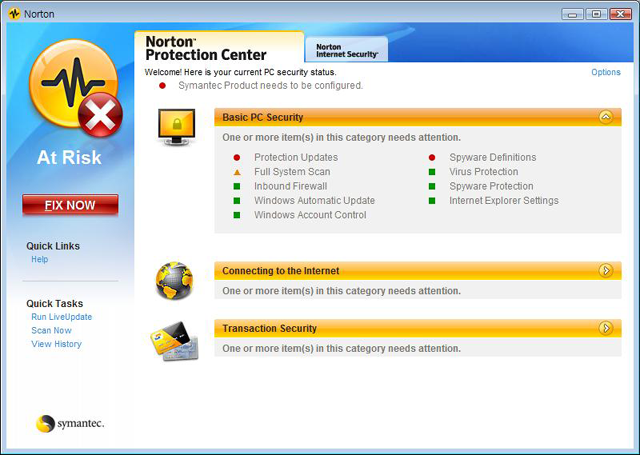Open View History quick task
This screenshot has height=455, width=640.
56,344
